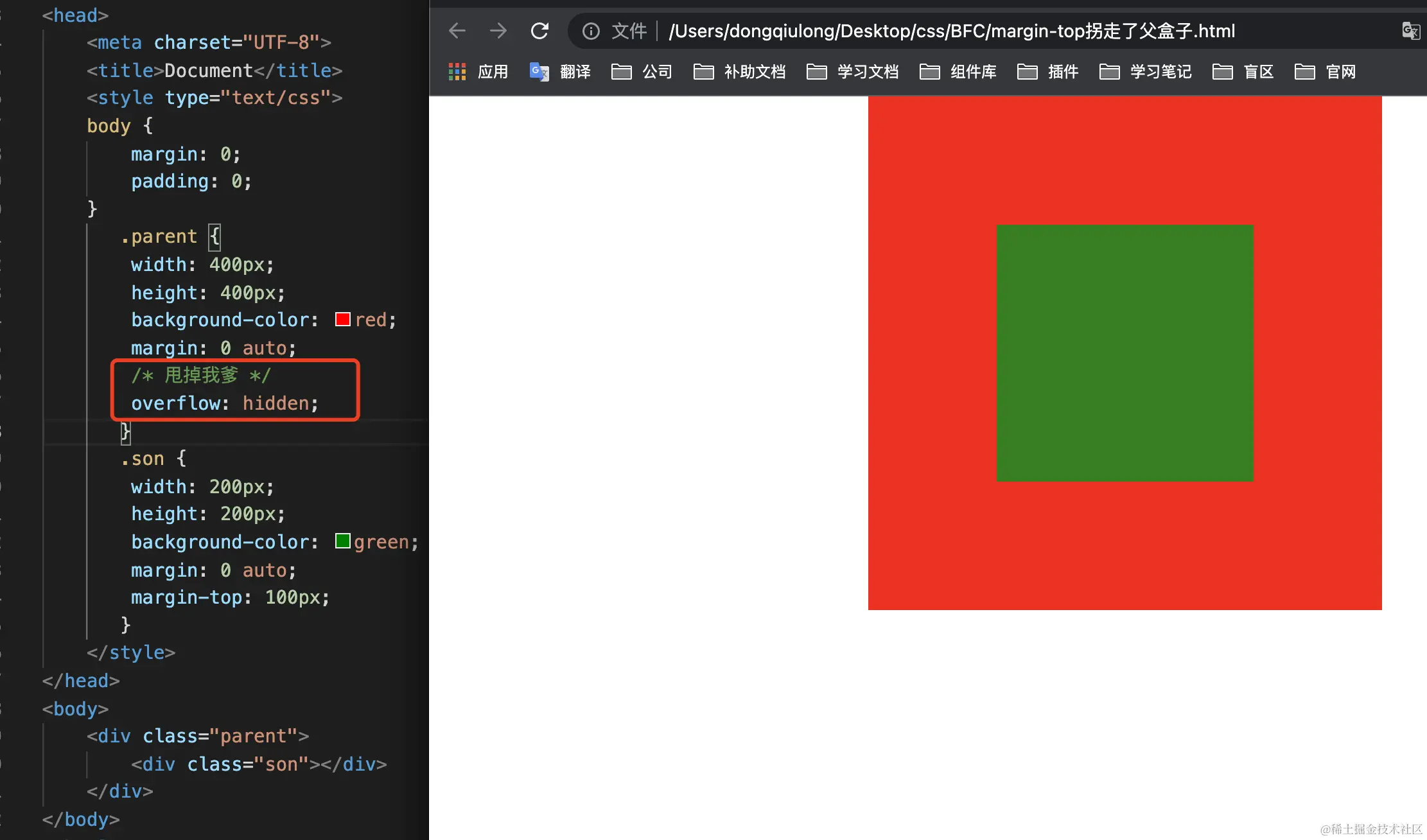The width and height of the screenshot is (1427, 840).
Task: Click the translate icon in the address bar
Action: coord(1410,30)
